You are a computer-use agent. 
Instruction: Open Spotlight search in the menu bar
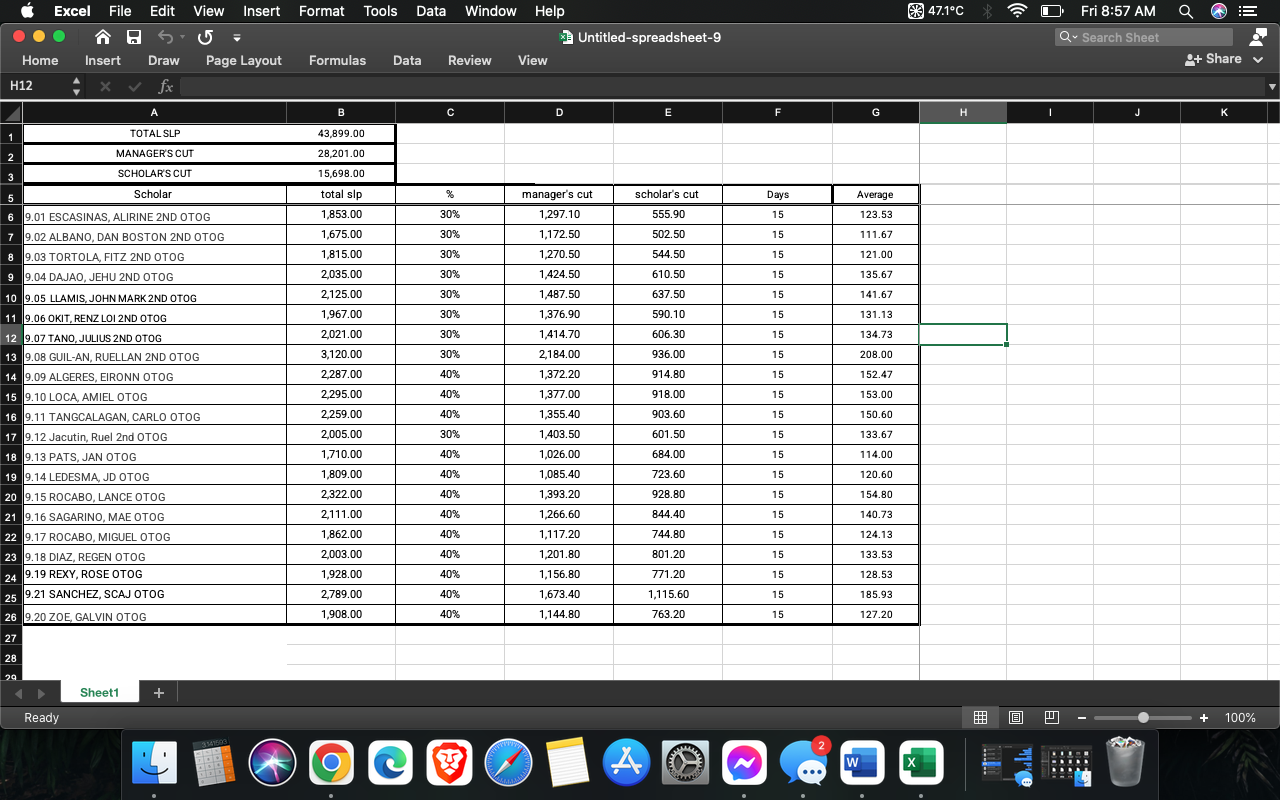click(1186, 11)
